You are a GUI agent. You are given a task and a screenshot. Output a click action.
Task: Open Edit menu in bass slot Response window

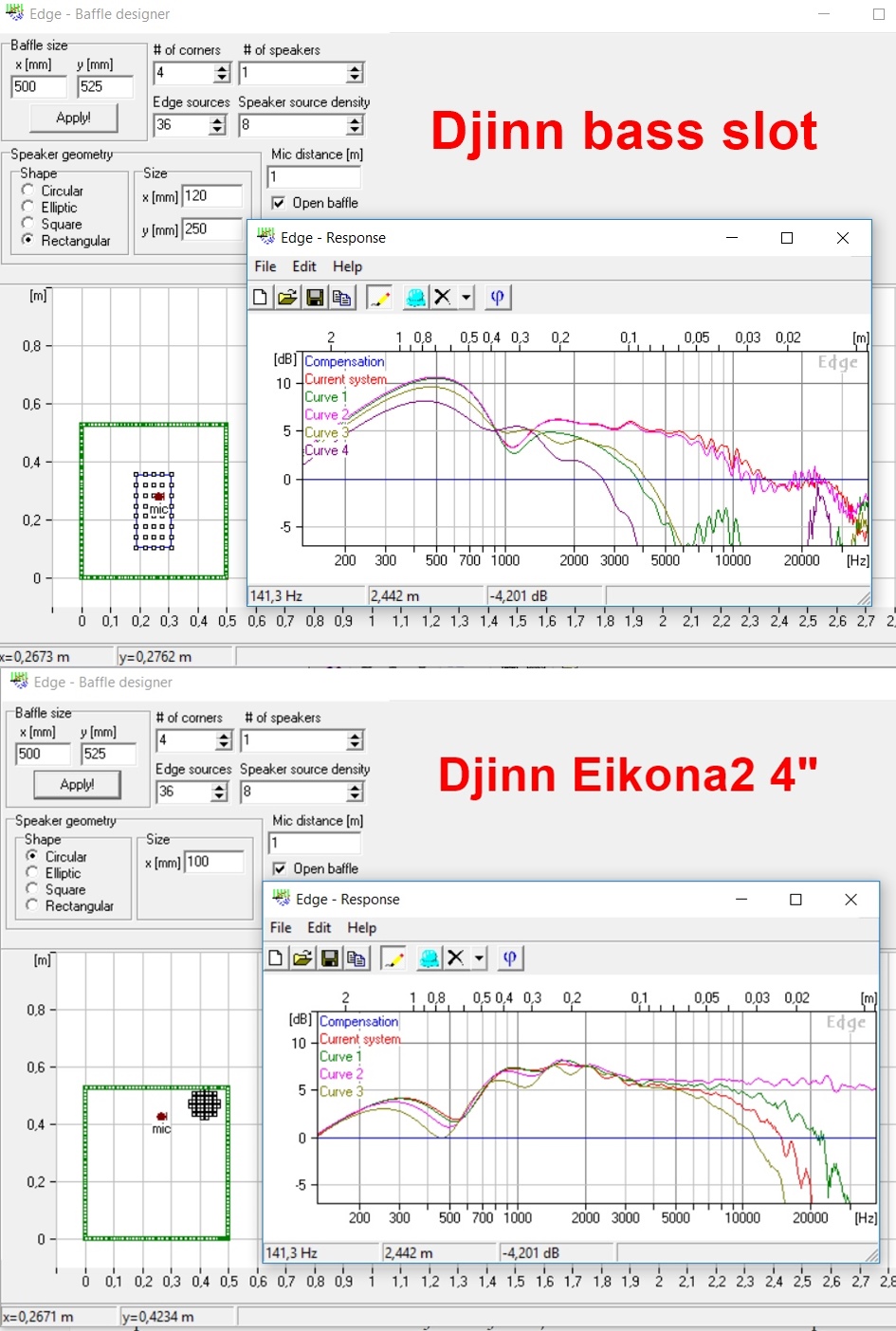point(304,266)
